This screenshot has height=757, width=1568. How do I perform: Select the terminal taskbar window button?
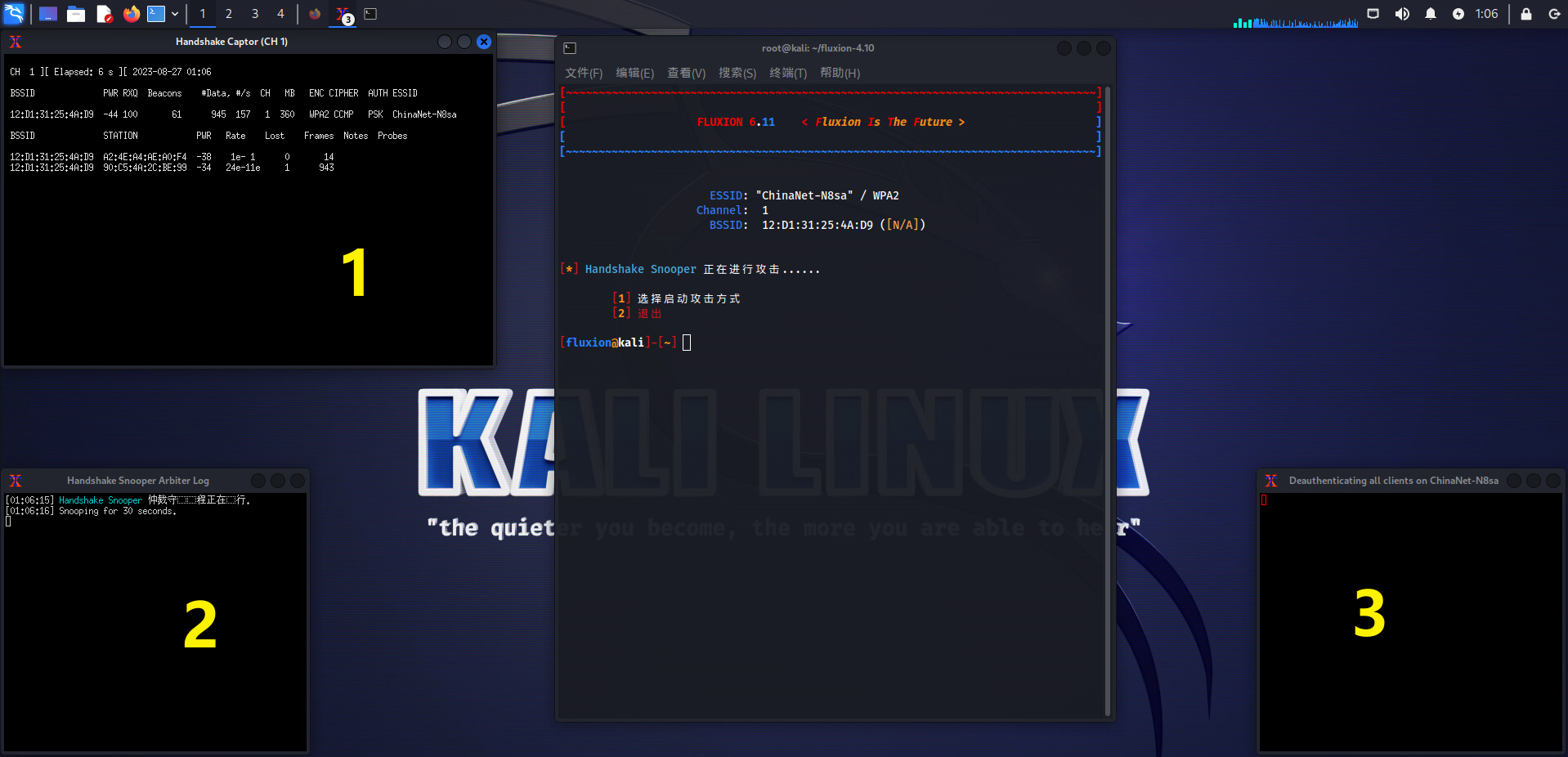tap(370, 14)
